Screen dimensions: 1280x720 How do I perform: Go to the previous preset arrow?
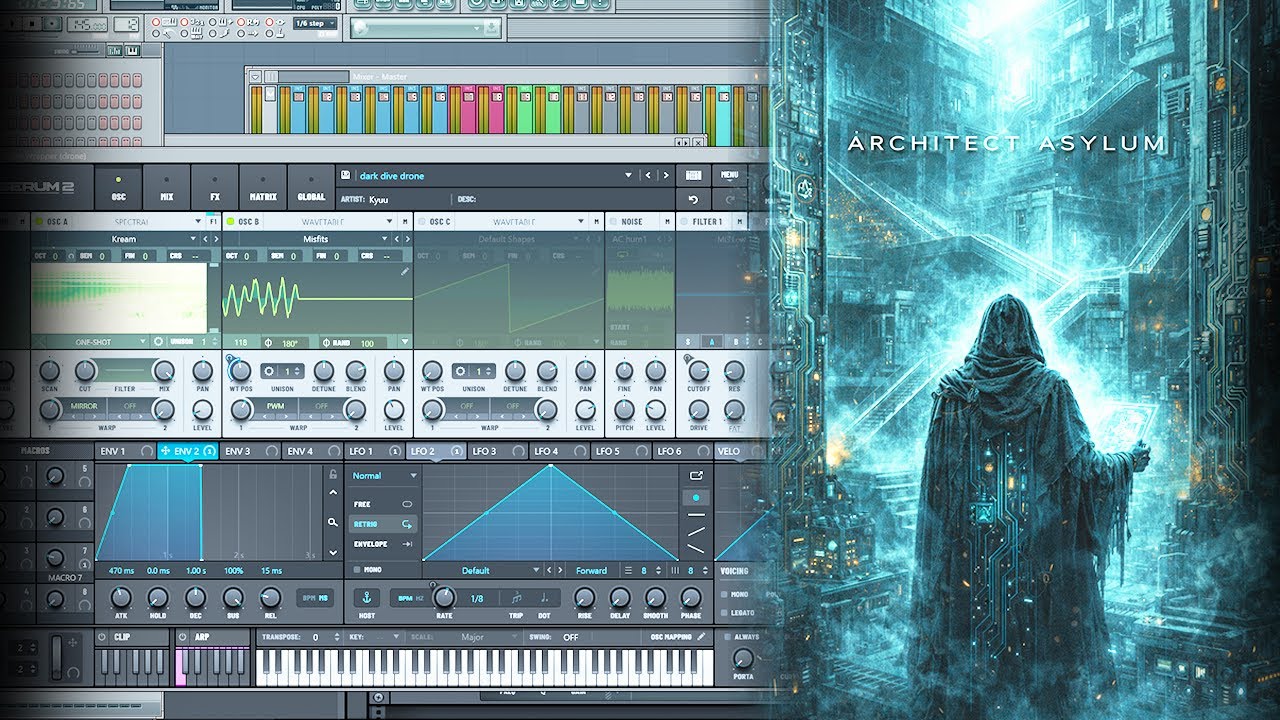click(x=648, y=175)
